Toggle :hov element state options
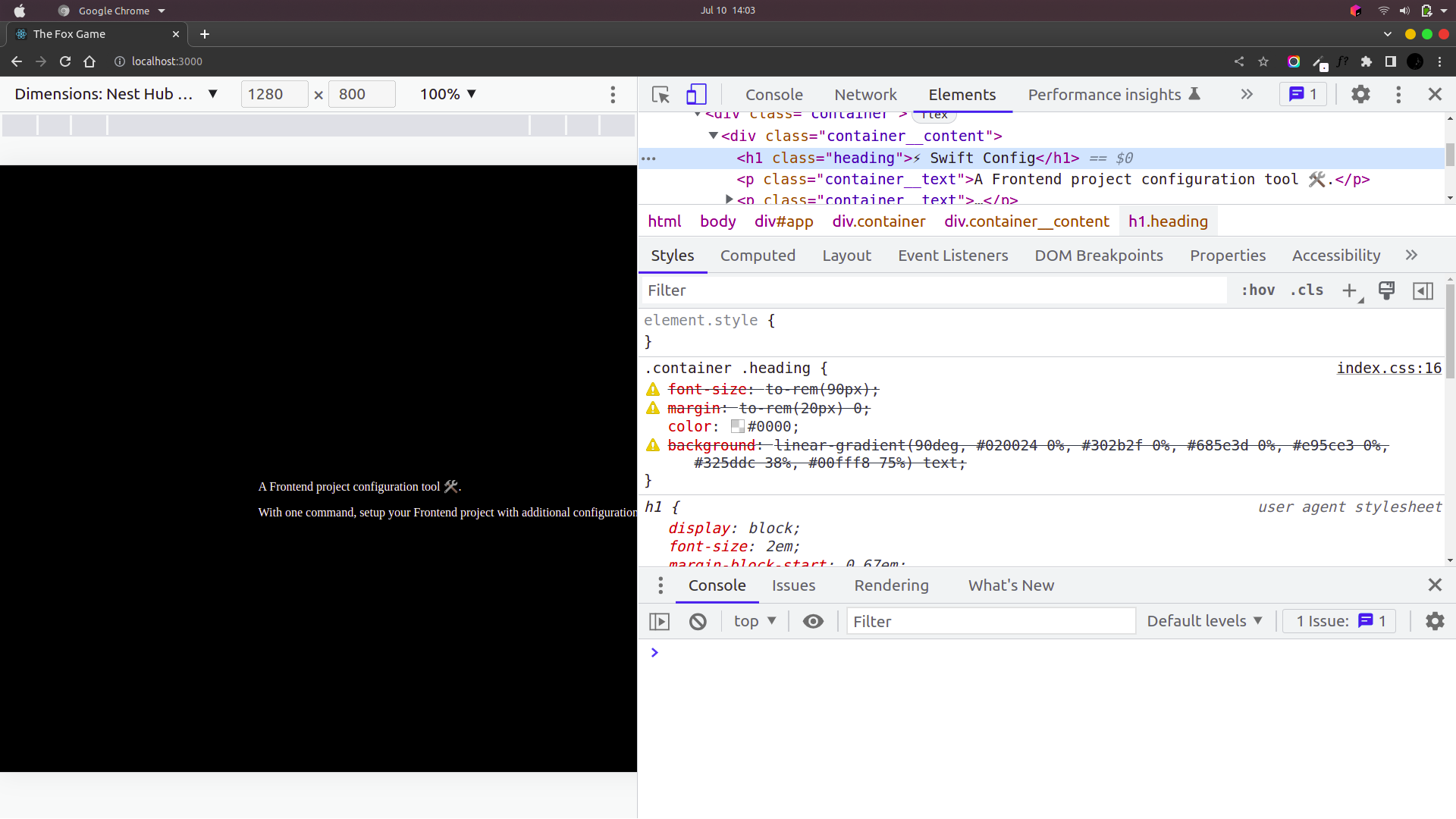Viewport: 1456px width, 819px height. 1258,290
